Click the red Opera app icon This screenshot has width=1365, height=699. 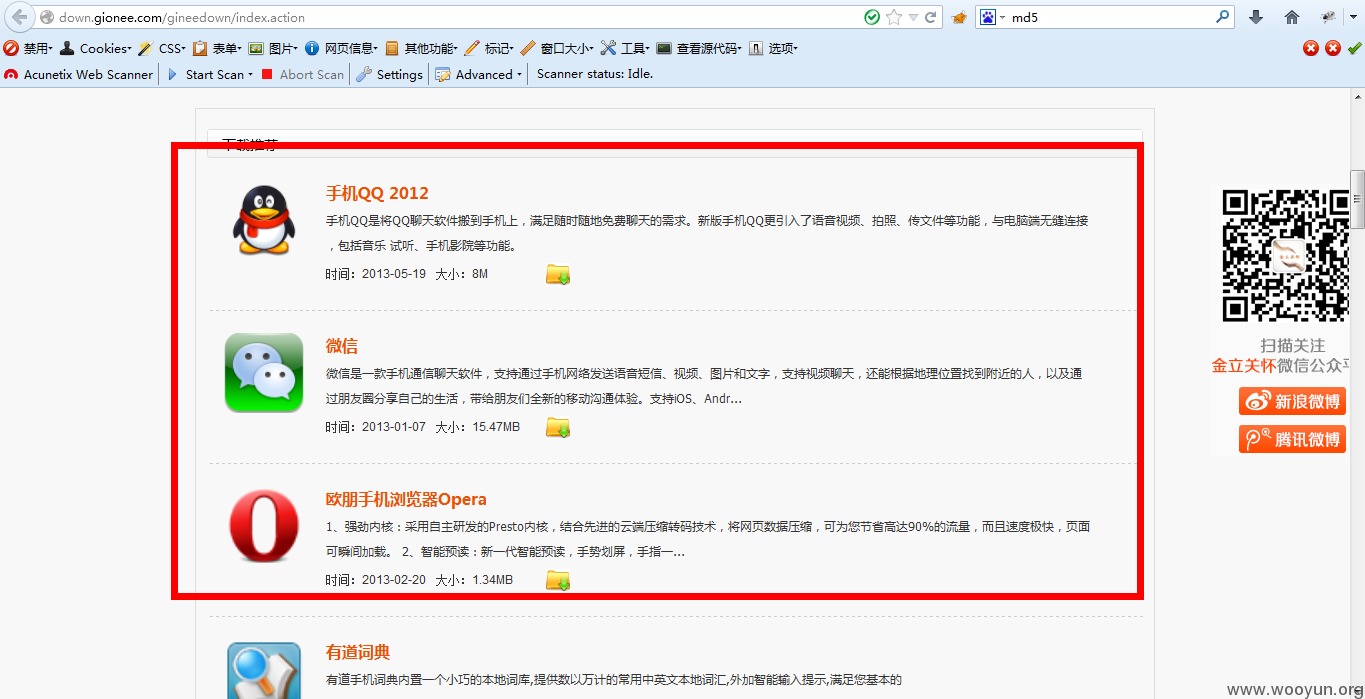[264, 525]
